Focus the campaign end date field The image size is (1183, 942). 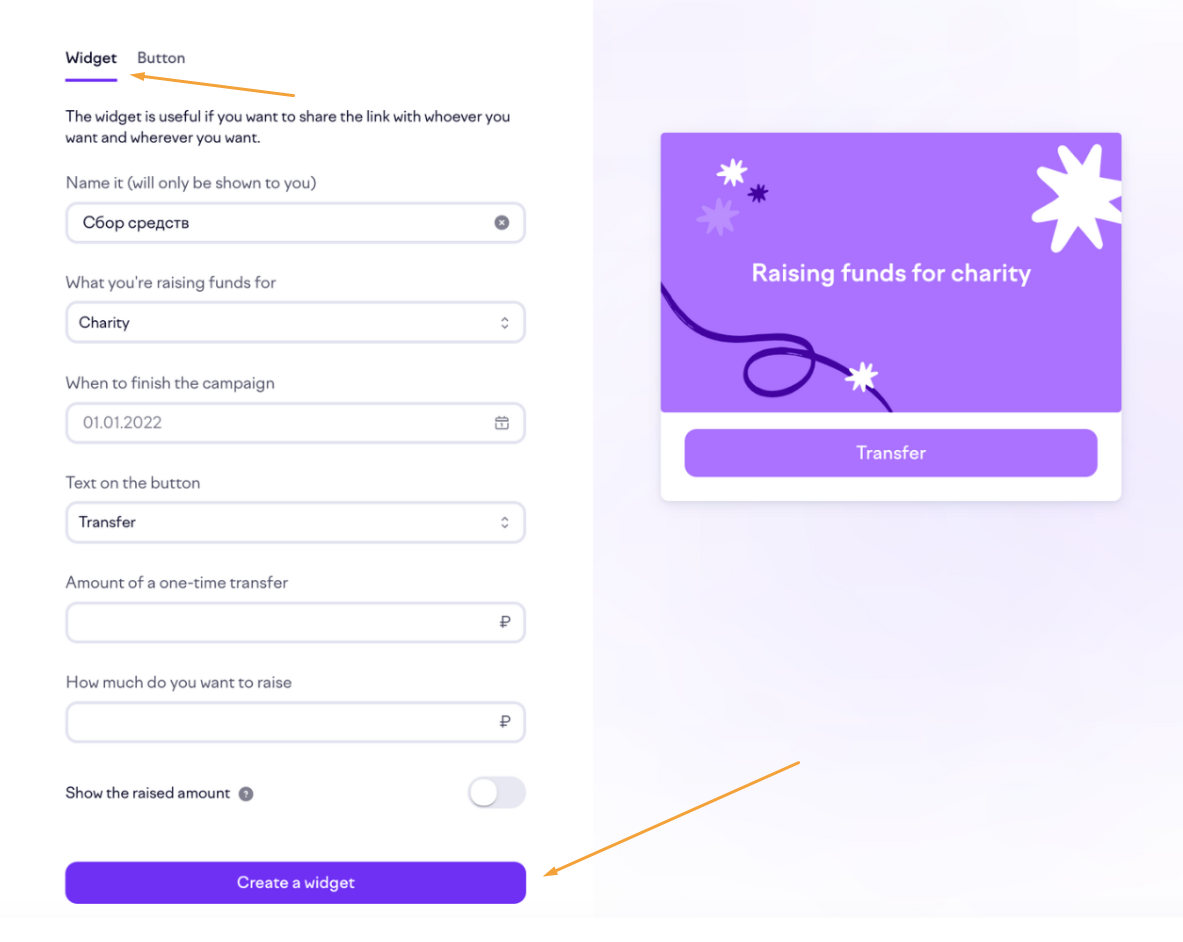[x=295, y=422]
